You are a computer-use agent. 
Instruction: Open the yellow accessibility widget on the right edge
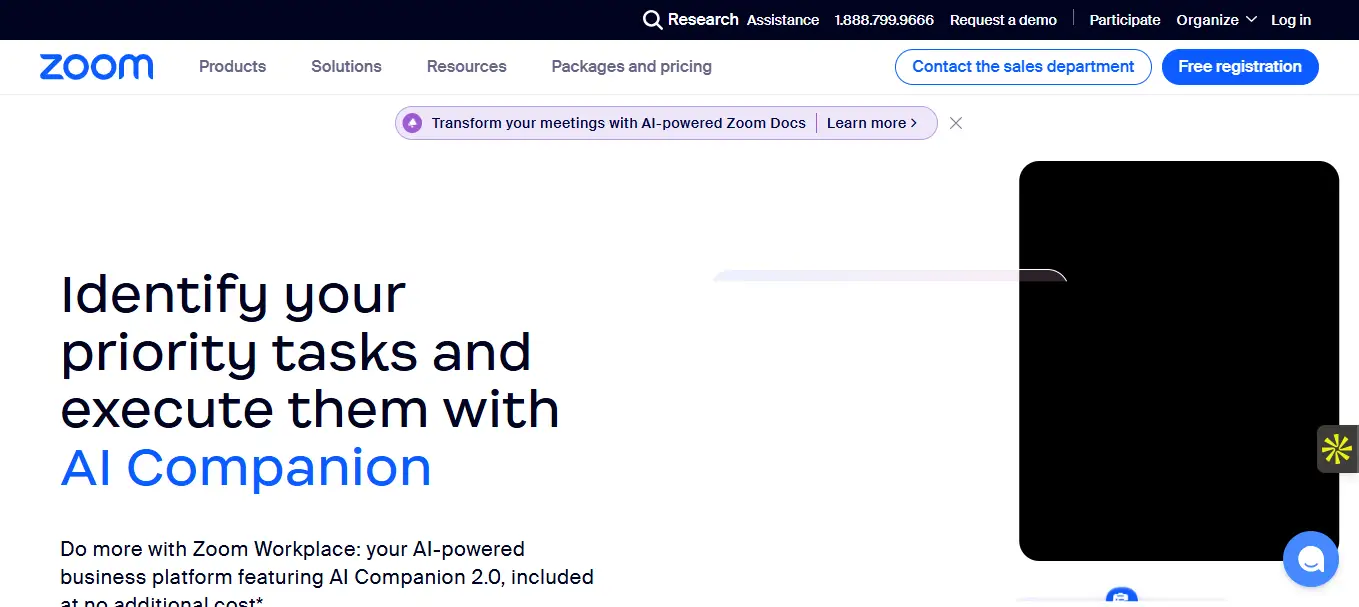1335,449
